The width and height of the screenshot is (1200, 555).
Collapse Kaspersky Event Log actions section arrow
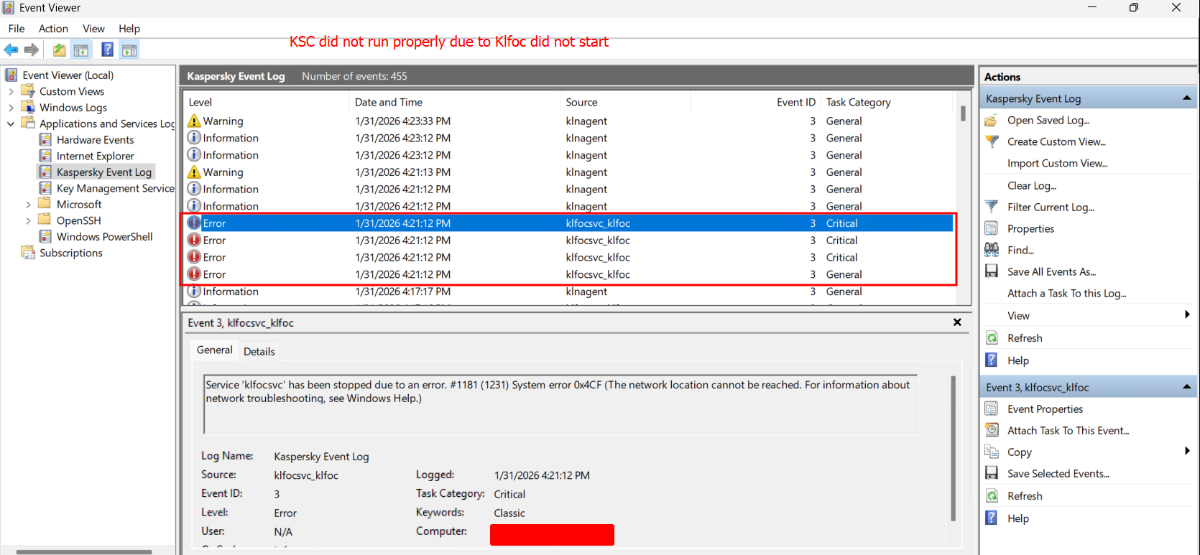point(1186,98)
